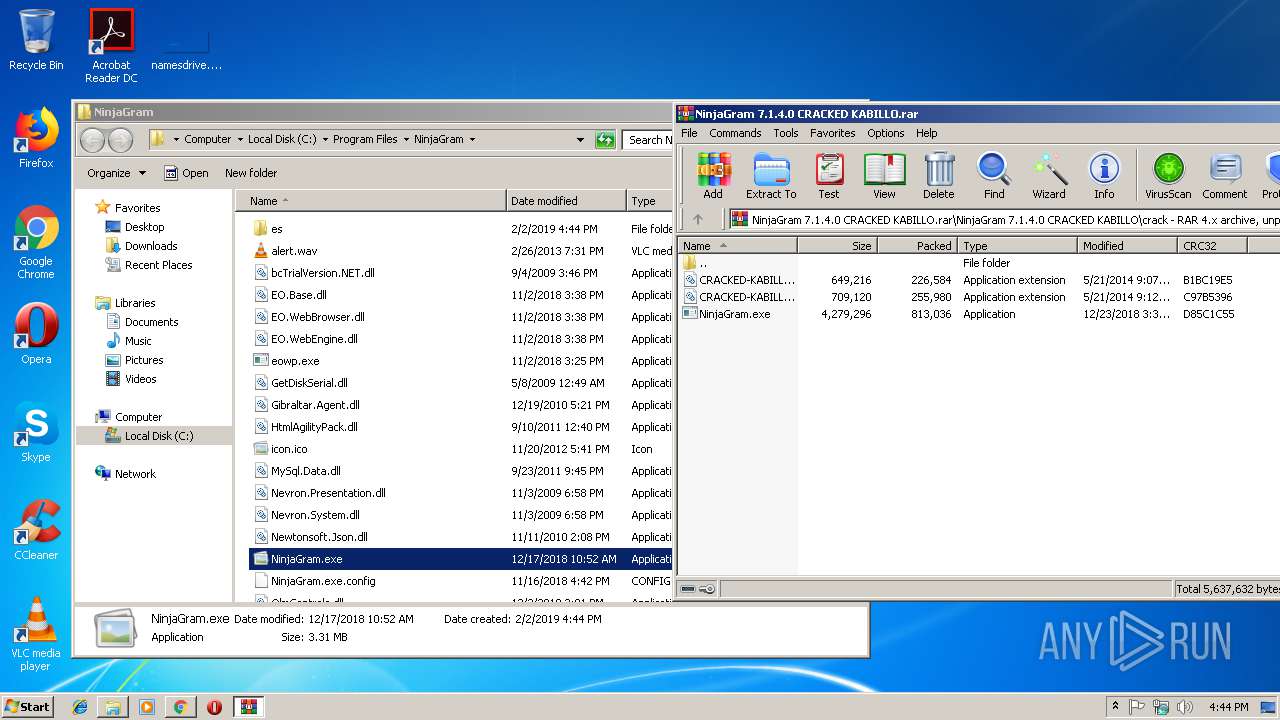Open the archive Comment tool
The width and height of the screenshot is (1280, 720).
click(1225, 176)
